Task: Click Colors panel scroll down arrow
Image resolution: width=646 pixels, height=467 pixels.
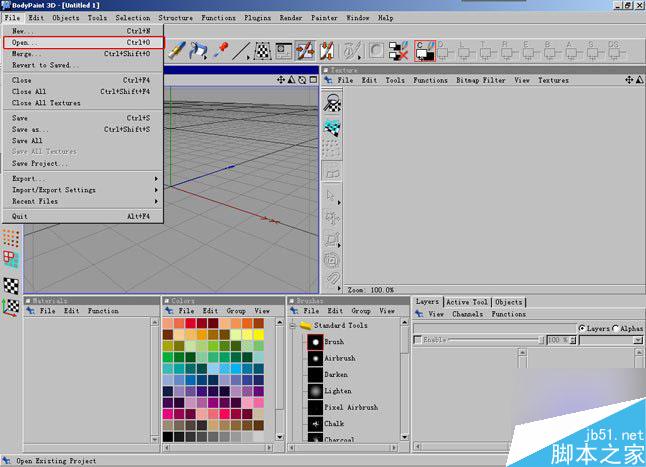Action: click(x=280, y=437)
